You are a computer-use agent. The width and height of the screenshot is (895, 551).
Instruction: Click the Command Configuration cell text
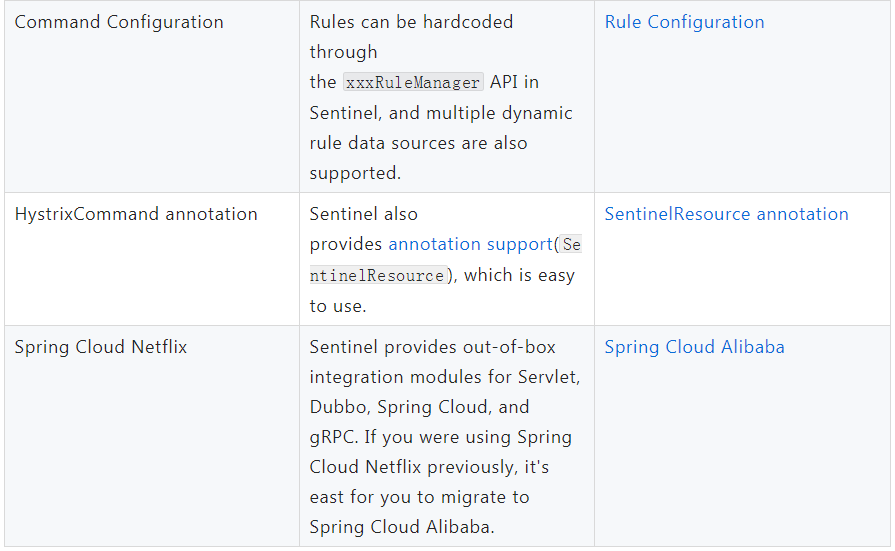coord(119,22)
